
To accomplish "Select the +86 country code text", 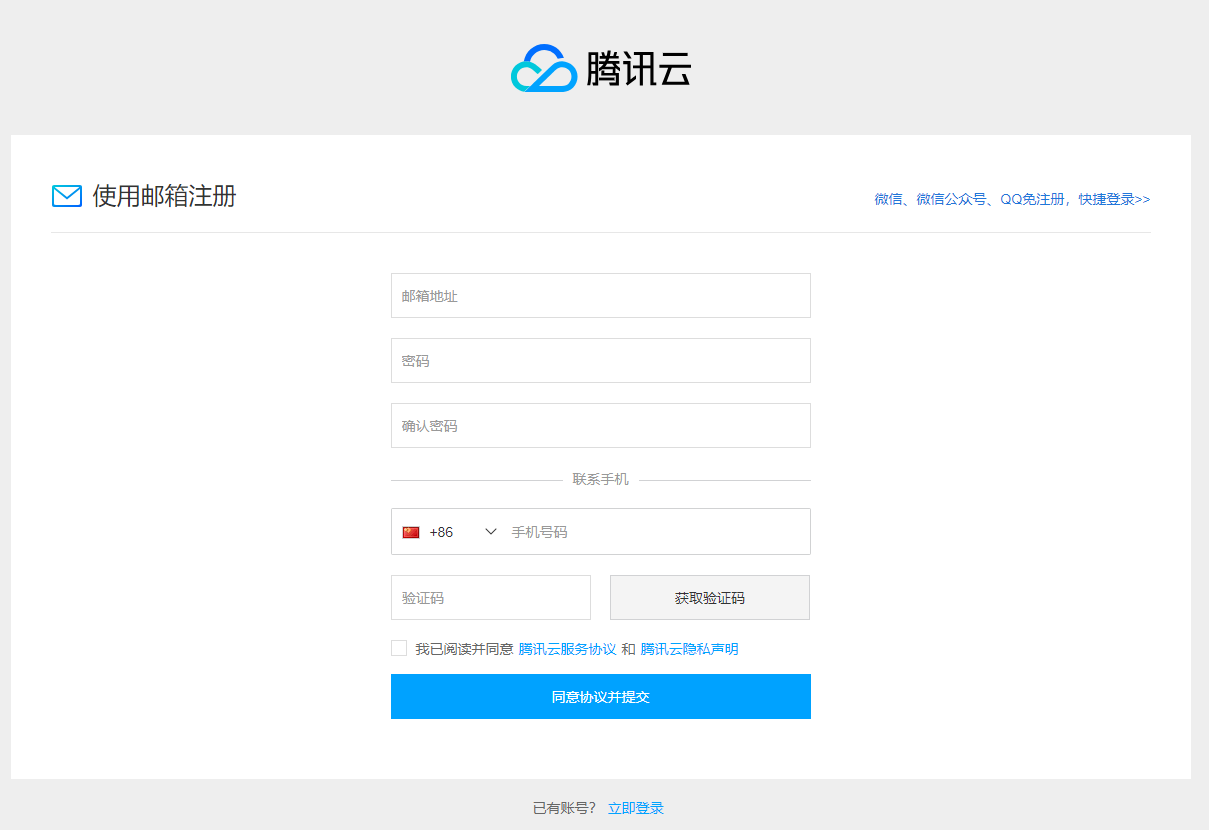I will 441,532.
